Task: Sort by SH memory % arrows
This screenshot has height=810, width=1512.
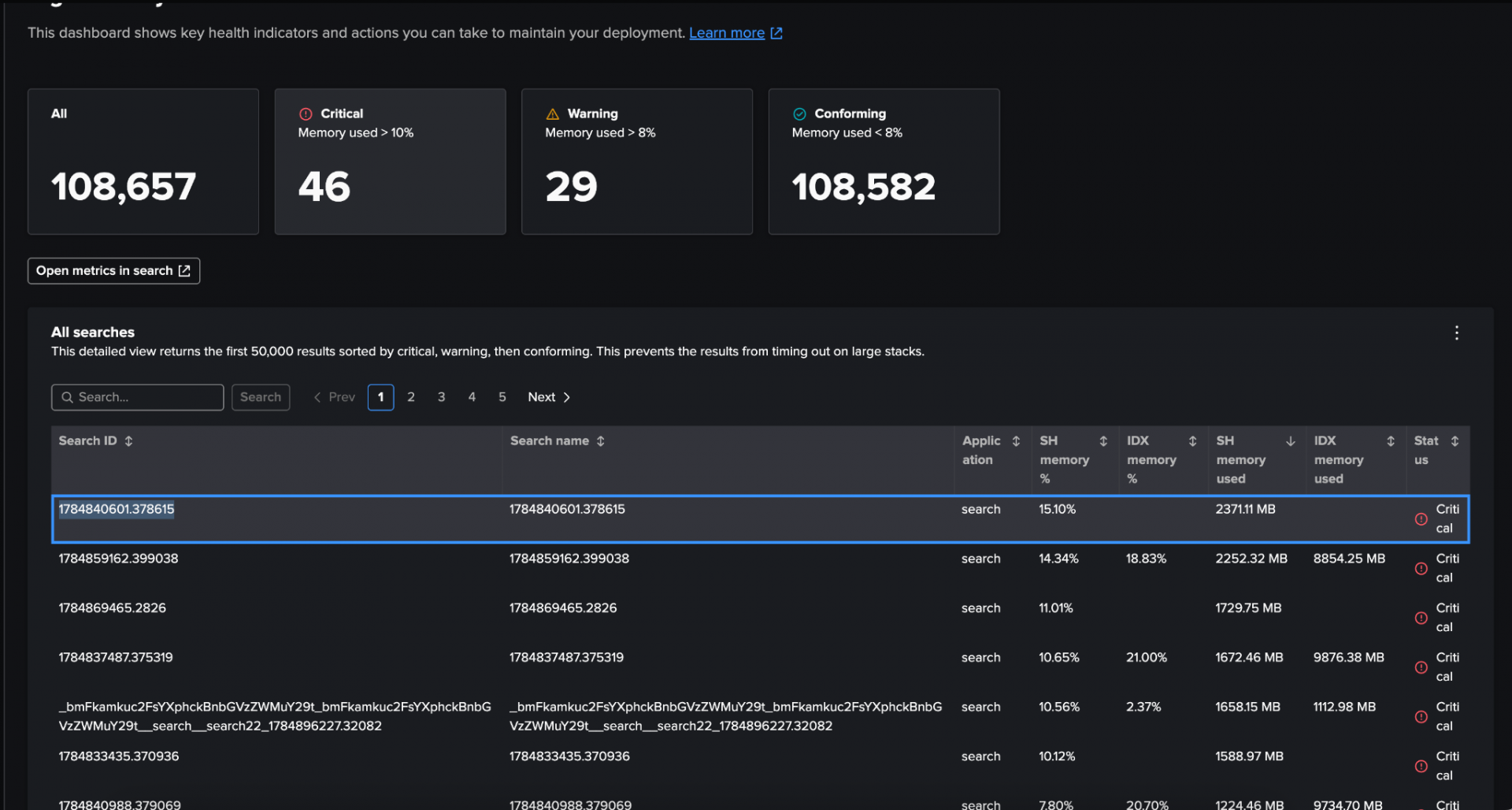Action: click(x=1103, y=441)
